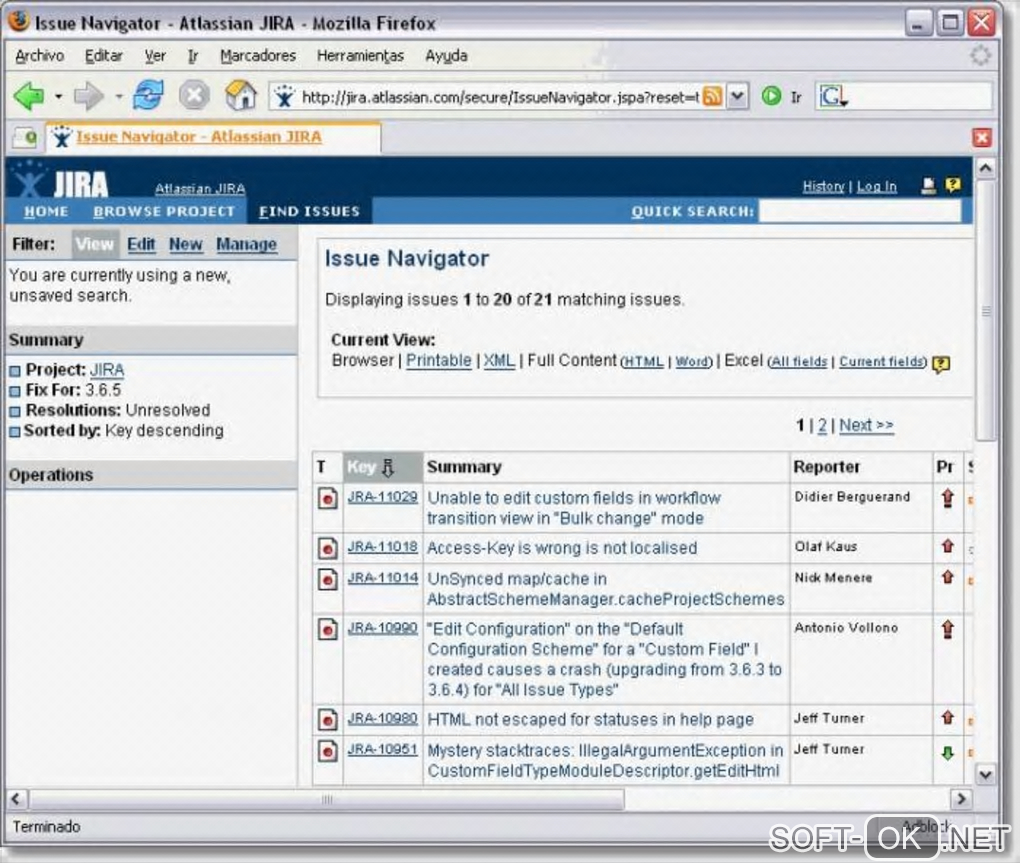
Task: Click the issue type icon for JRA-11014
Action: pyautogui.click(x=327, y=579)
